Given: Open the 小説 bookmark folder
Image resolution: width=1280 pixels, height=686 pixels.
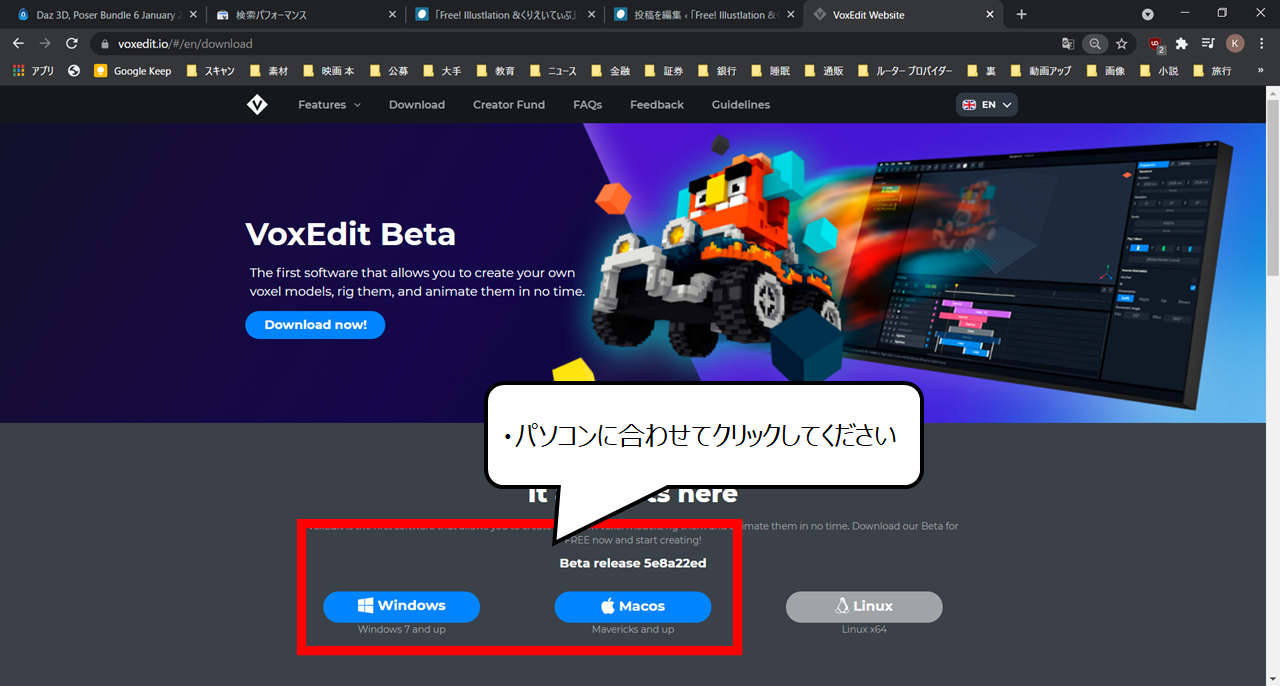Looking at the screenshot, I should (x=1158, y=71).
